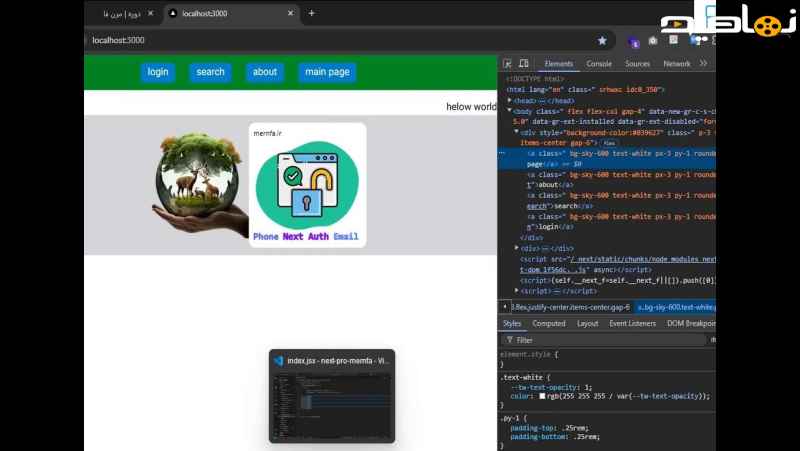
Task: Expand the head element node
Action: [509, 101]
